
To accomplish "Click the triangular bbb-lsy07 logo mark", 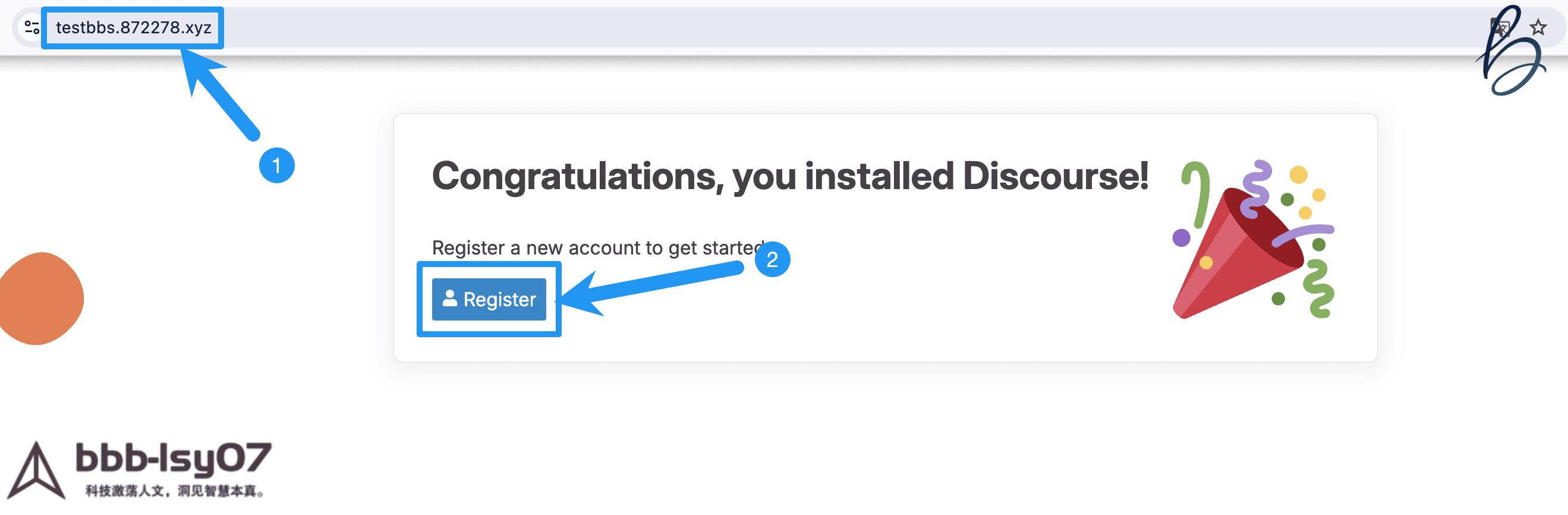I will coord(36,473).
